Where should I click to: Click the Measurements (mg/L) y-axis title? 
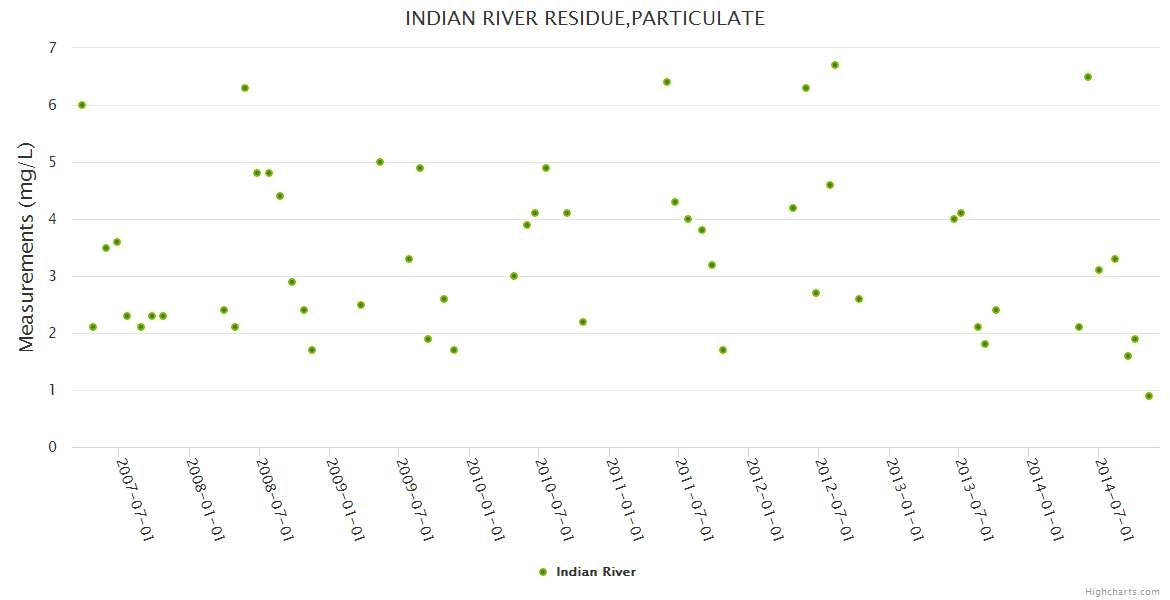(x=27, y=246)
